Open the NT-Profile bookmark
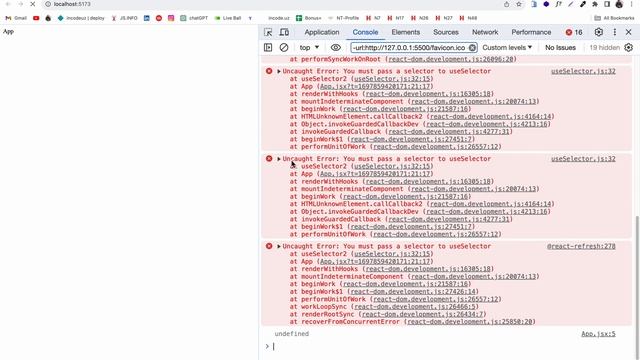The height and width of the screenshot is (360, 640). coord(343,18)
